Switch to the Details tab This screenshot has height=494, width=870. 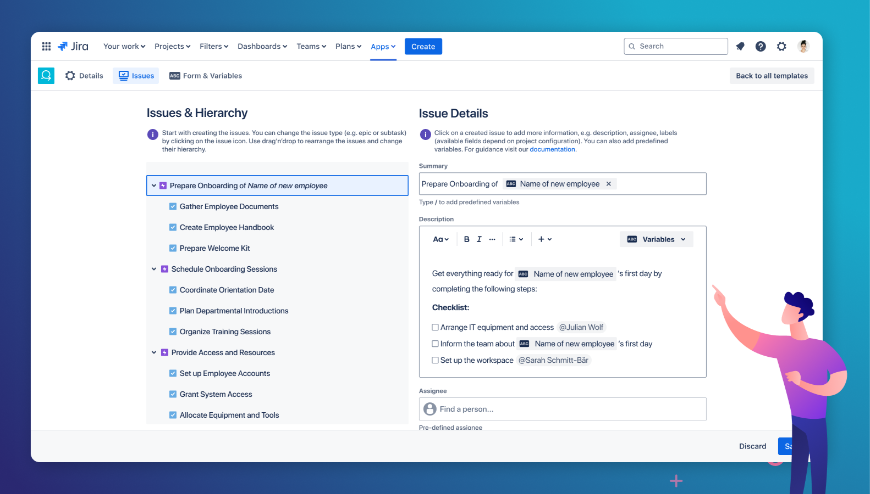point(84,75)
